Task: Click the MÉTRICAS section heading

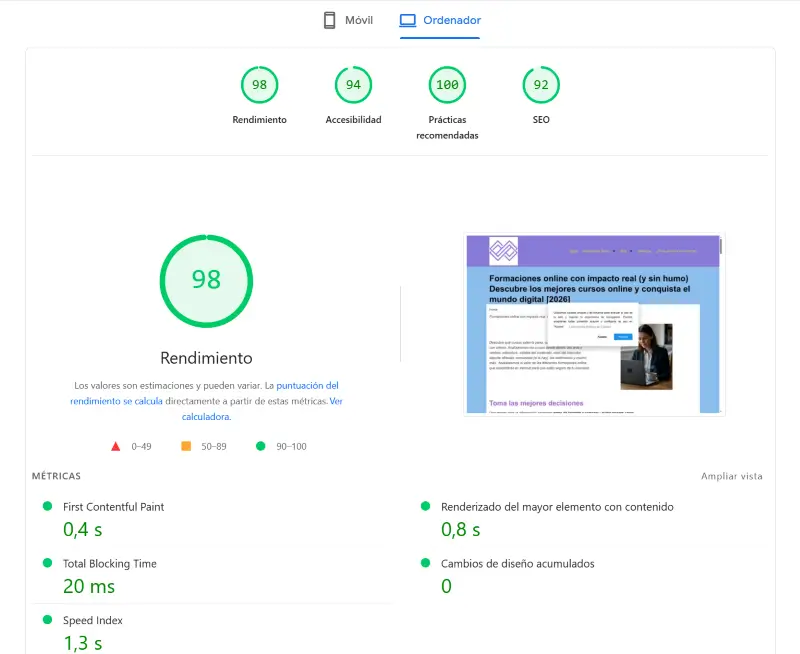Action: (56, 476)
